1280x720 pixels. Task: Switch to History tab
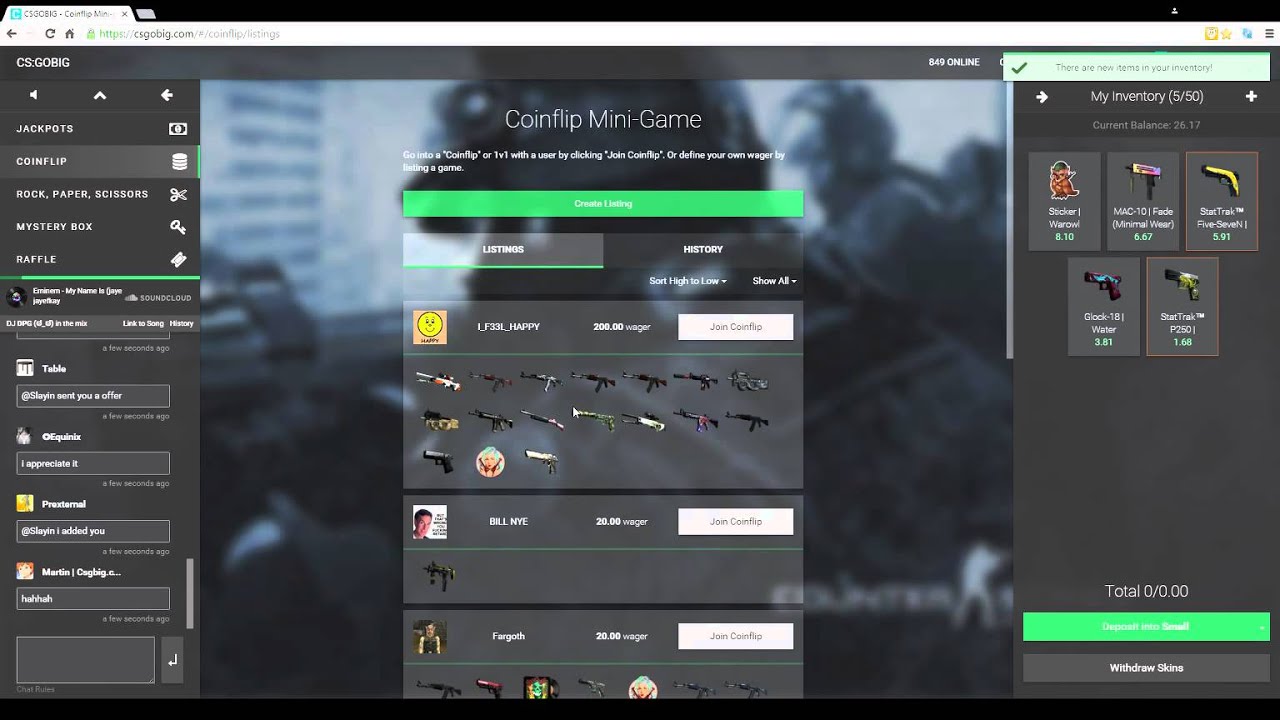tap(703, 250)
